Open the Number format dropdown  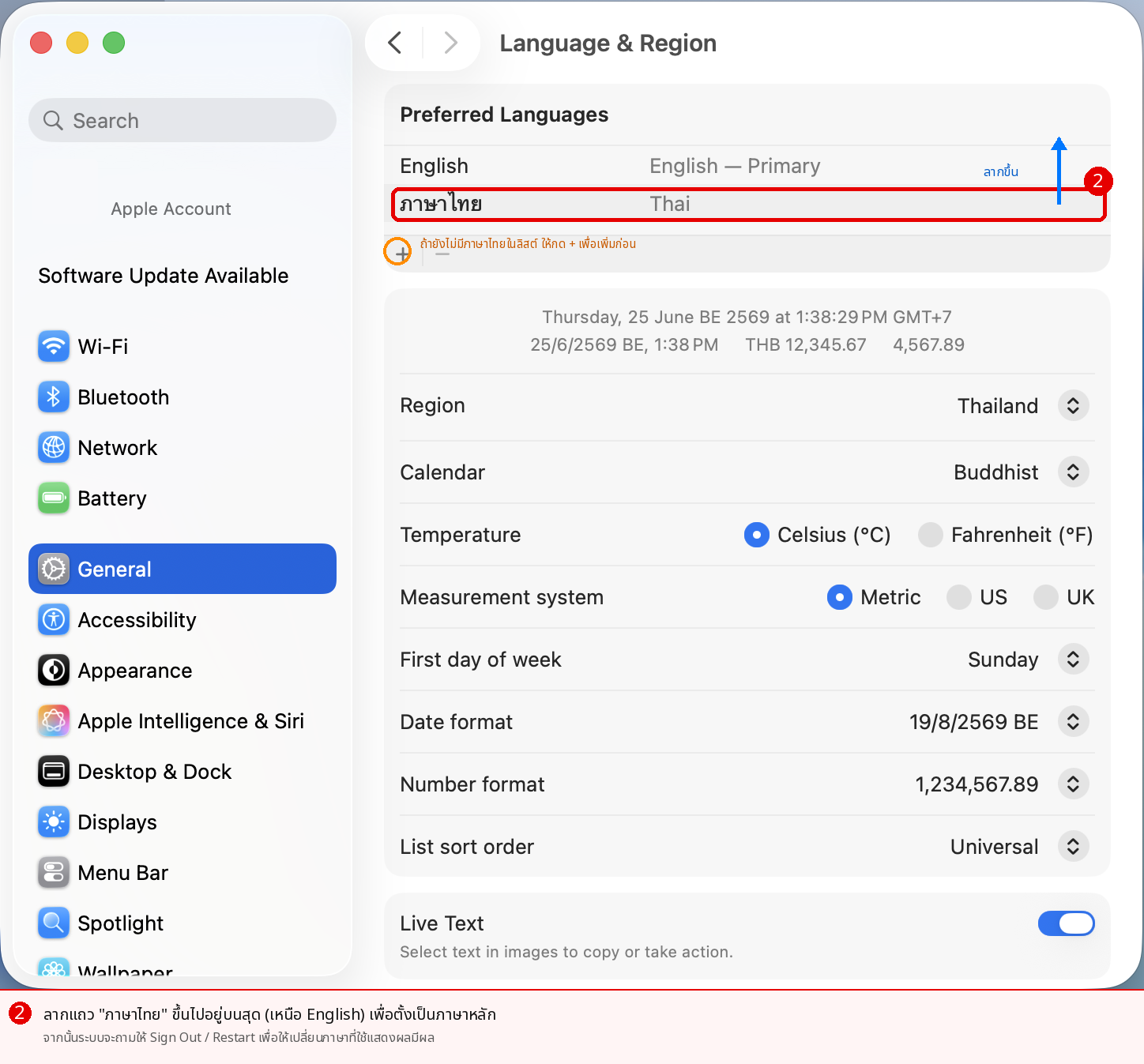1073,784
